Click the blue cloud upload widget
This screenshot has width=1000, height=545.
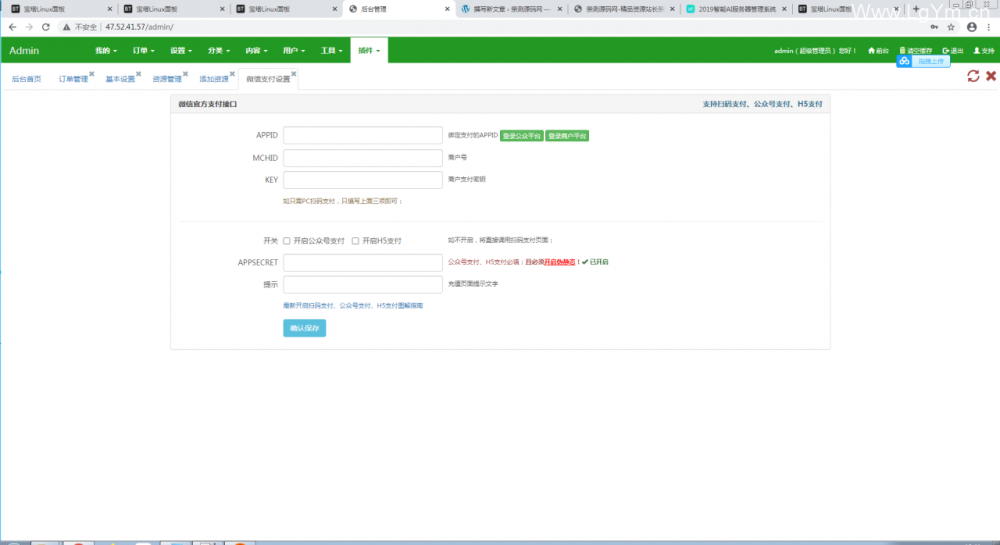[x=923, y=61]
